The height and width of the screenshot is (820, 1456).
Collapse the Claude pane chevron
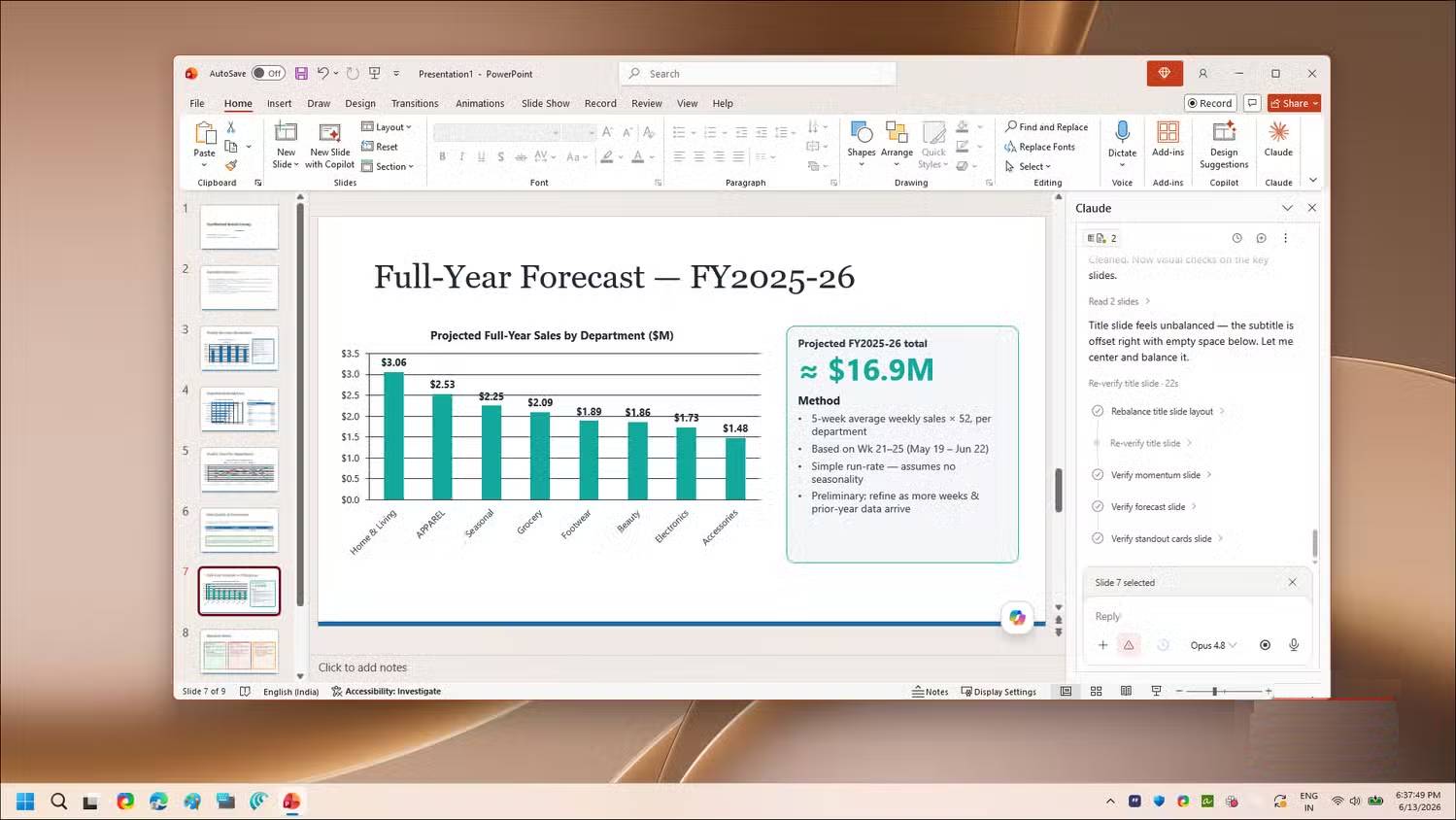point(1287,208)
